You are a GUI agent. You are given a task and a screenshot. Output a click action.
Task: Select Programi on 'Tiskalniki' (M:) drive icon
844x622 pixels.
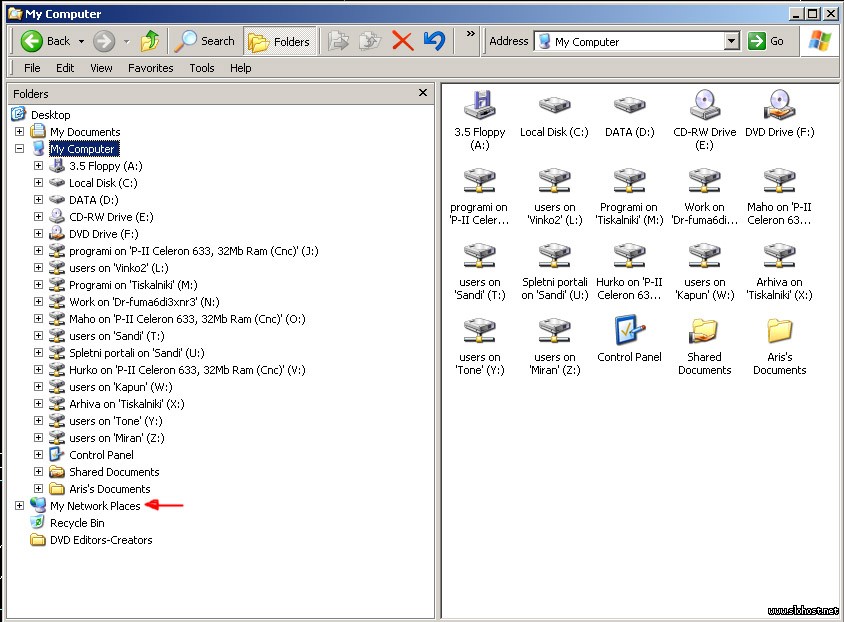629,196
